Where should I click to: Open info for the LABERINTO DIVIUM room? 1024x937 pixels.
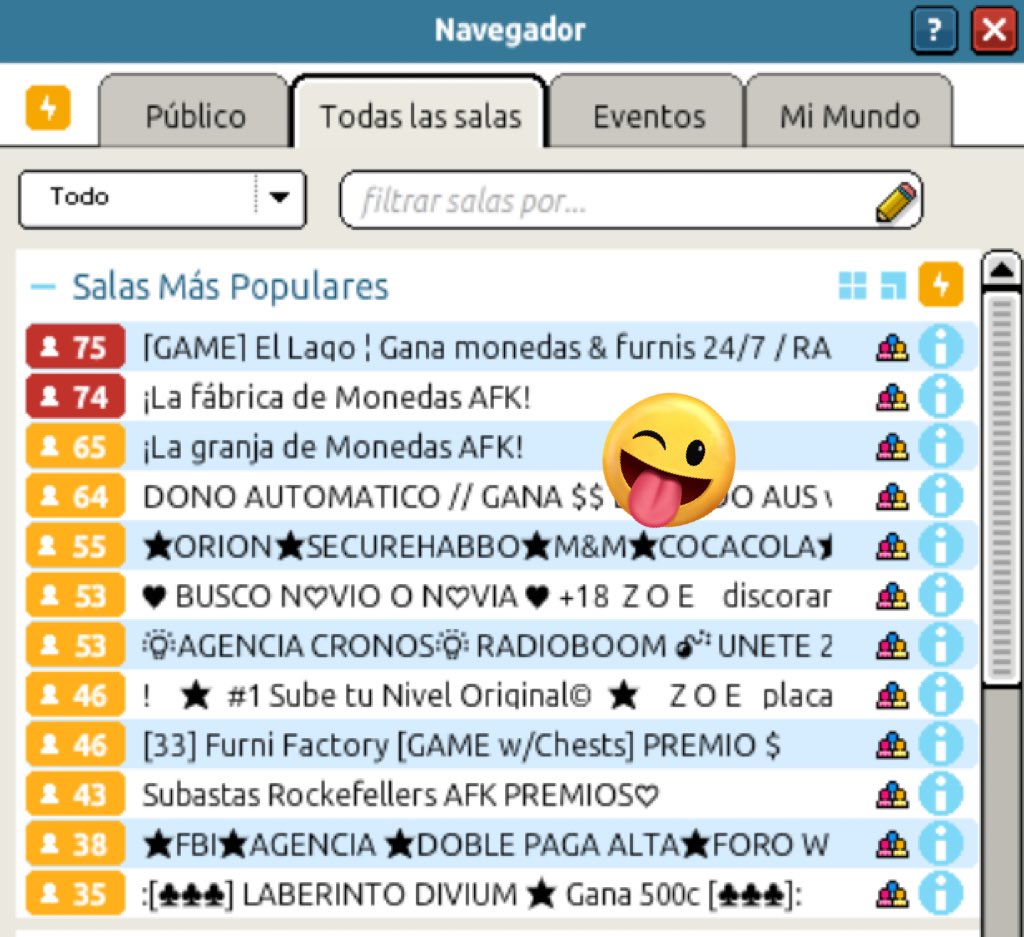[940, 893]
